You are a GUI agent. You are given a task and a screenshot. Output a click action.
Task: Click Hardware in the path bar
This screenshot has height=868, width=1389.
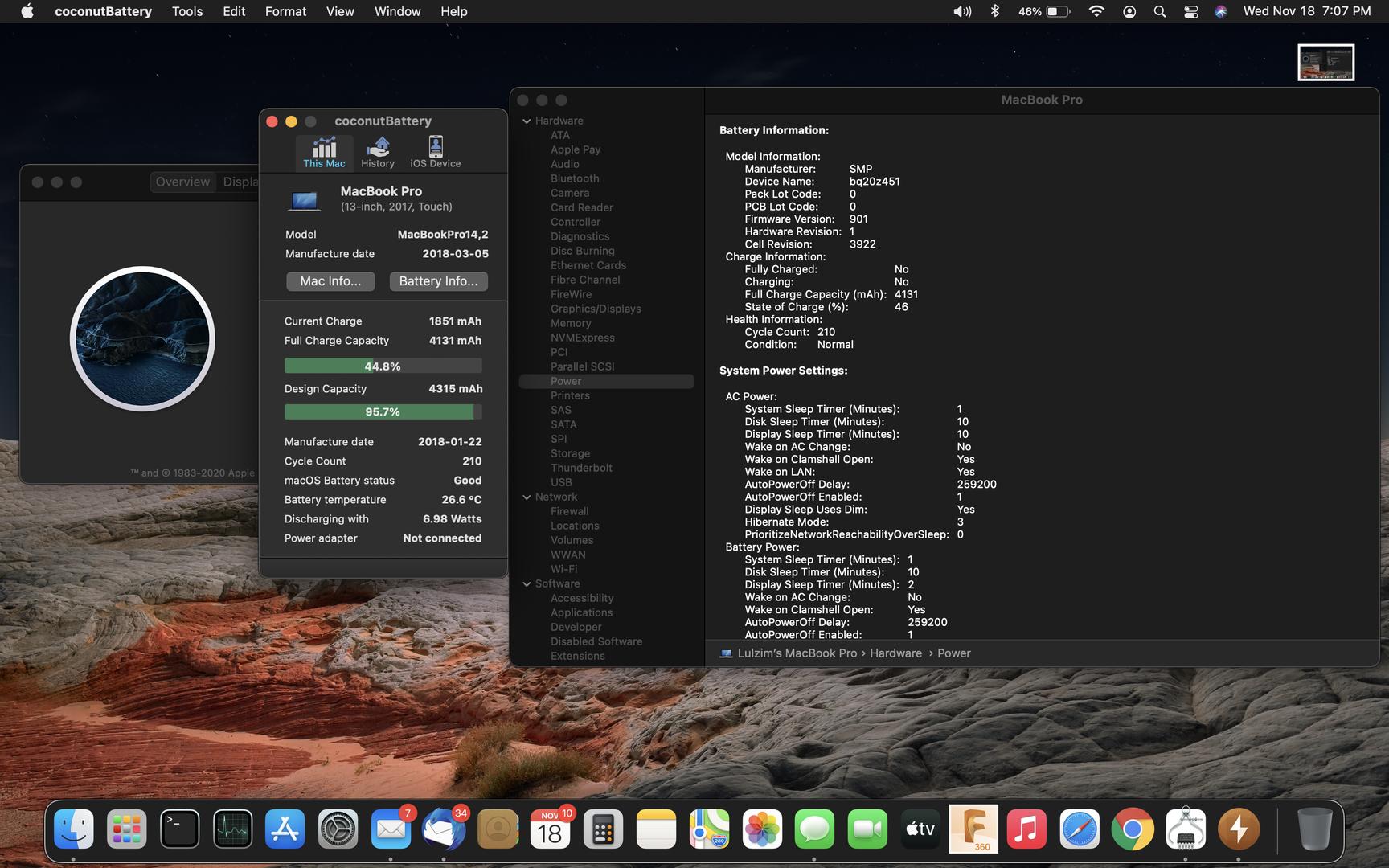click(x=895, y=653)
